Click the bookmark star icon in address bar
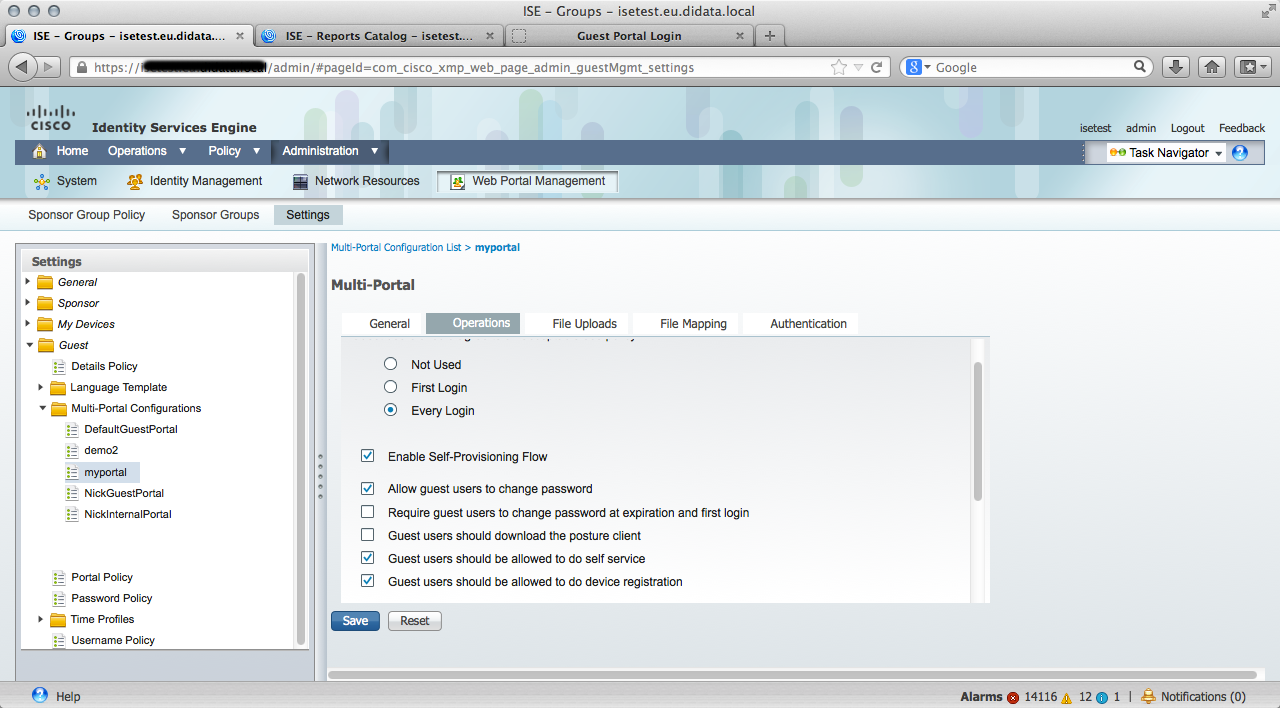Viewport: 1280px width, 708px height. (838, 67)
